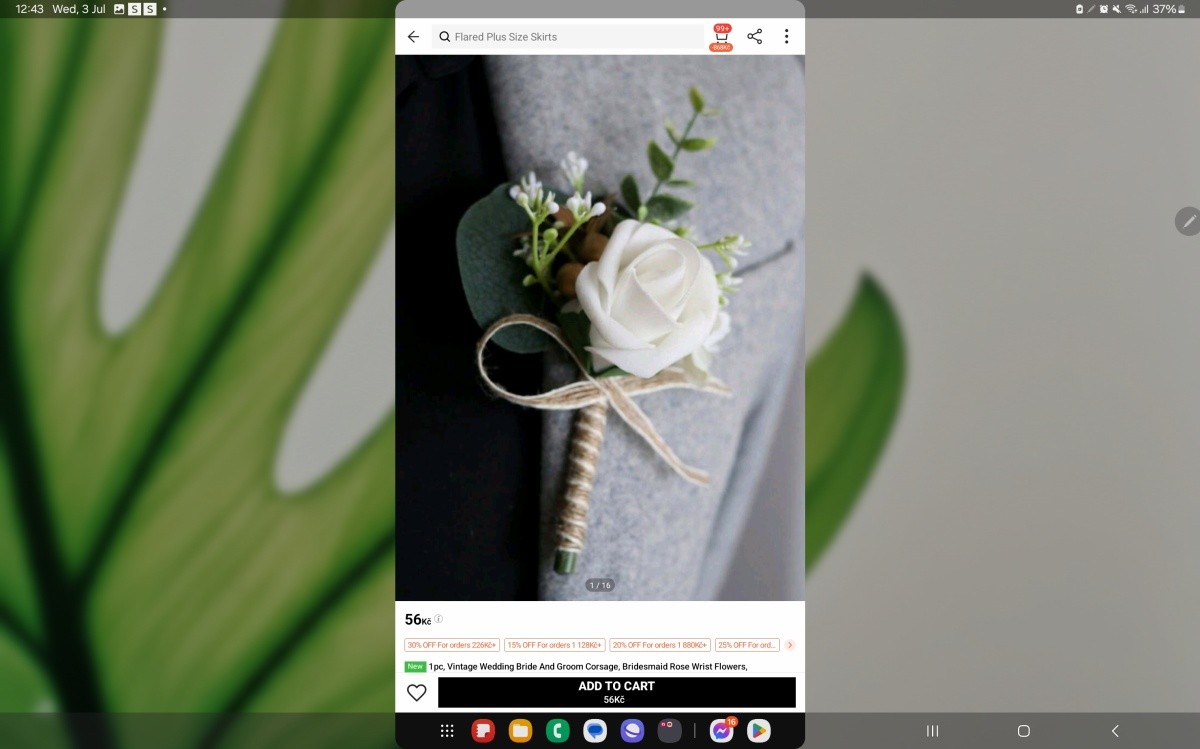Select the '30% OFF For orders 226Kč+' coupon

(451, 645)
